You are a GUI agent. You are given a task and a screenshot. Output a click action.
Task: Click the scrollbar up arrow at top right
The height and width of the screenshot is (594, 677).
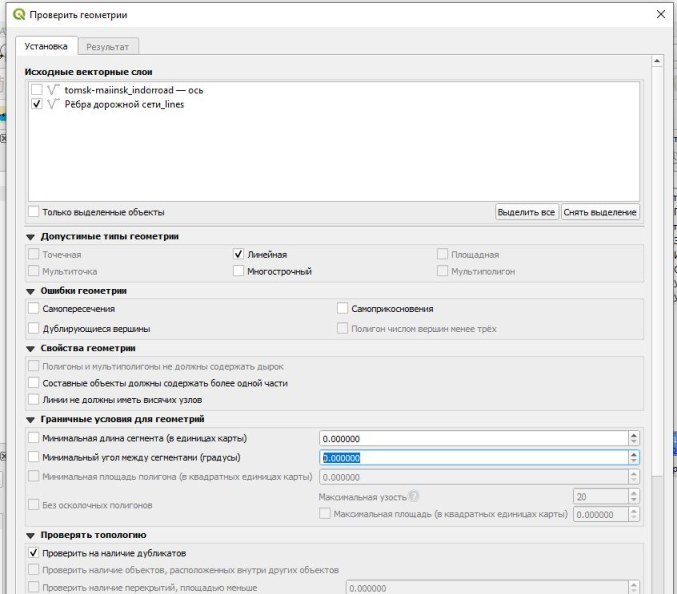click(x=657, y=61)
